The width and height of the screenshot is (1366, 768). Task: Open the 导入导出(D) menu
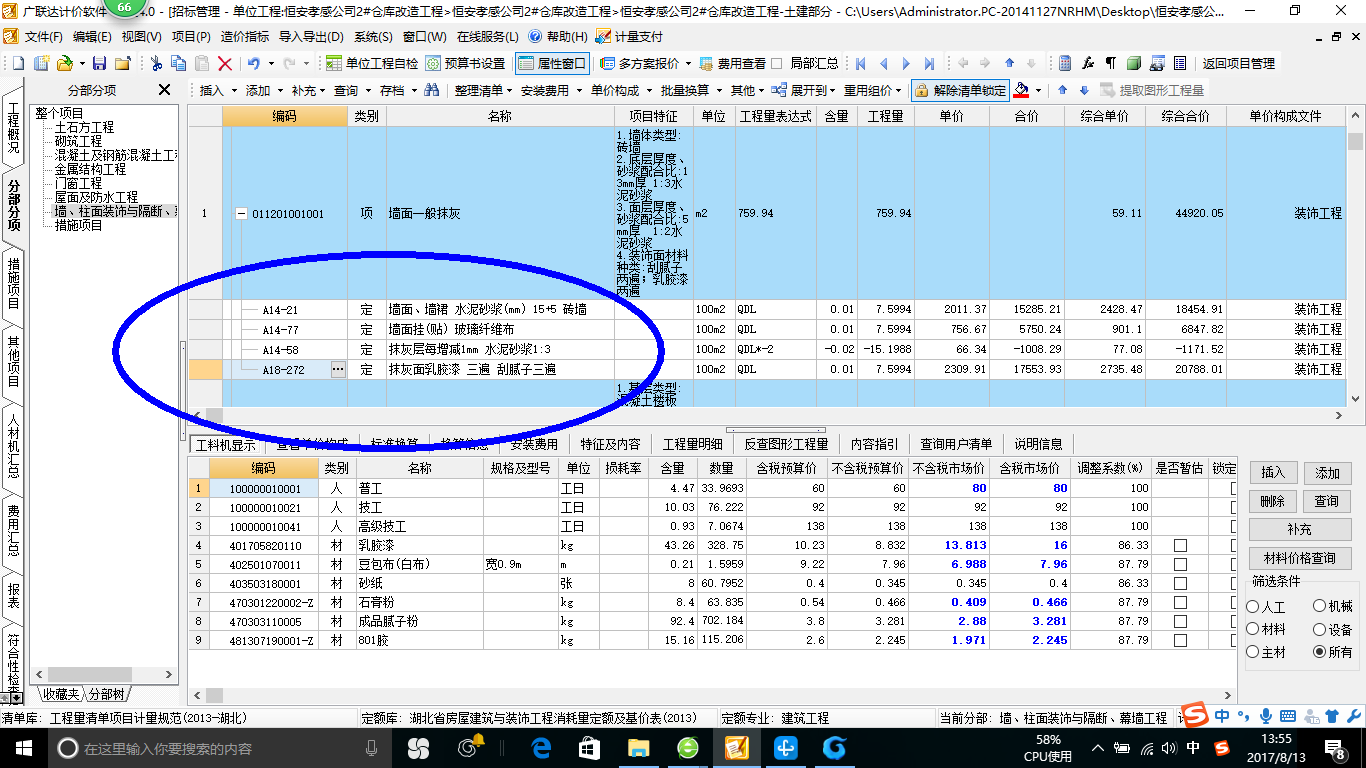click(309, 37)
